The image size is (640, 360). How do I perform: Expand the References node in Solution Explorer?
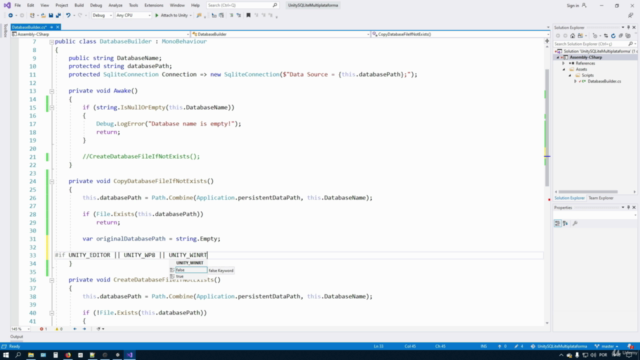564,63
